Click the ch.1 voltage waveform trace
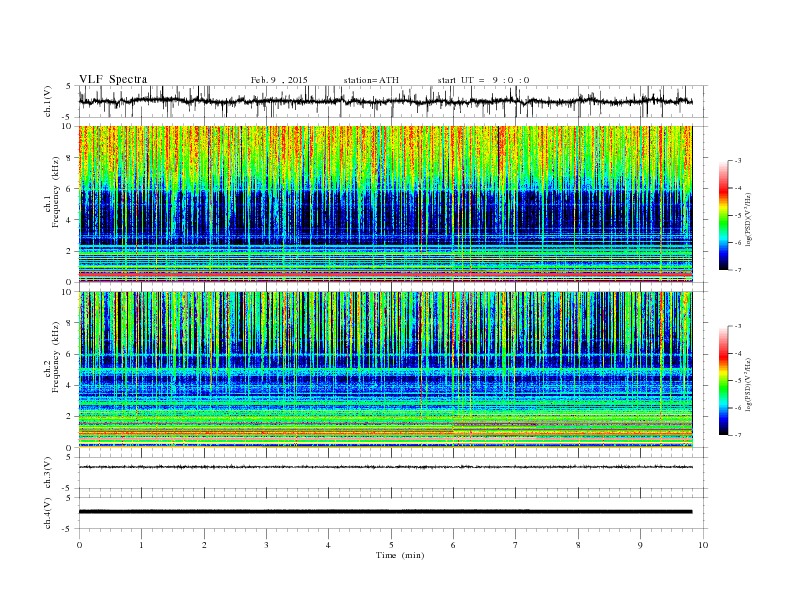This screenshot has width=792, height=612. pyautogui.click(x=385, y=101)
